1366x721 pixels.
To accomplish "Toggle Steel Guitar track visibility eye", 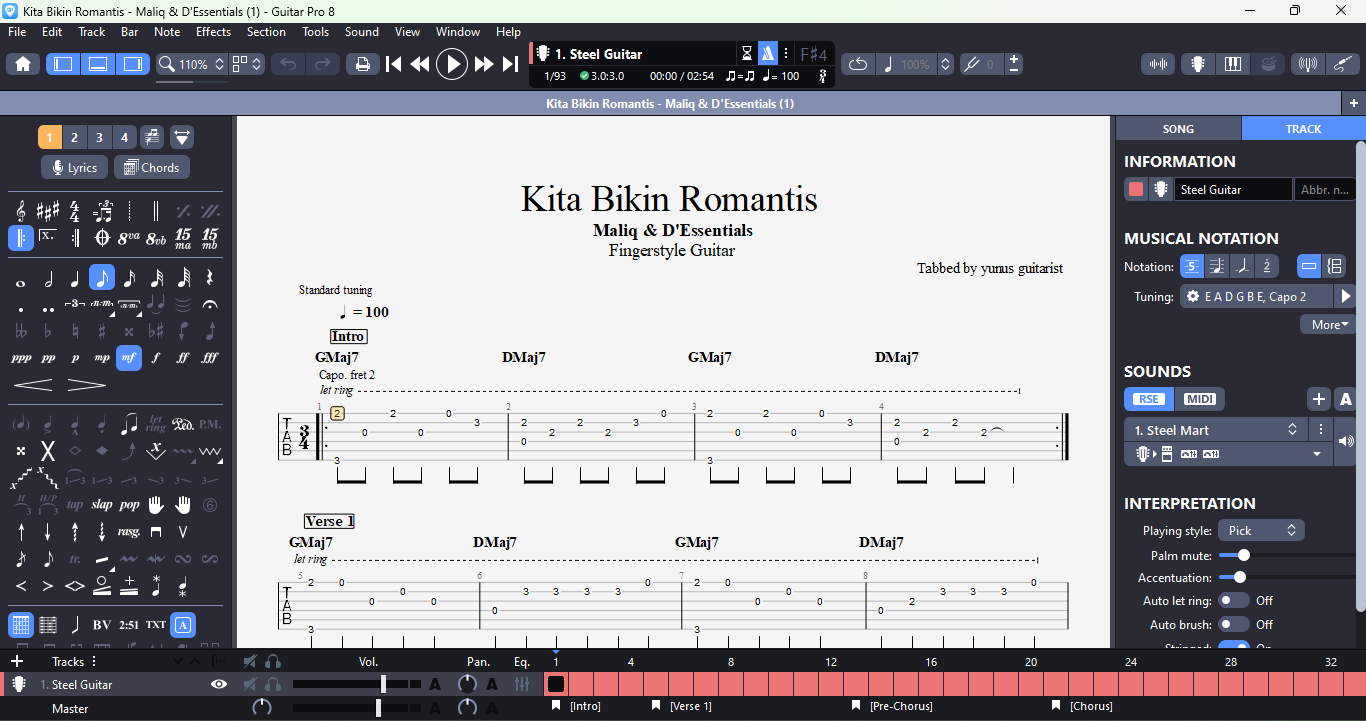I will [219, 685].
